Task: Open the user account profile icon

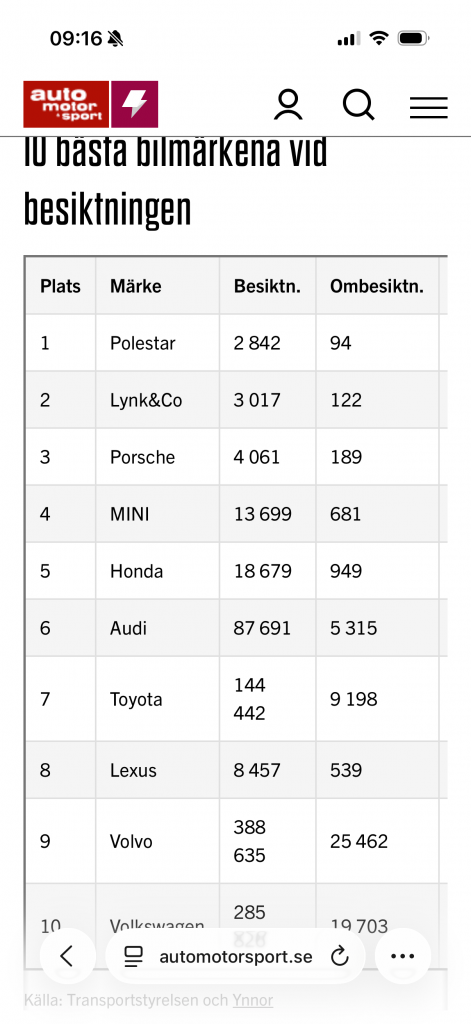Action: pyautogui.click(x=288, y=104)
